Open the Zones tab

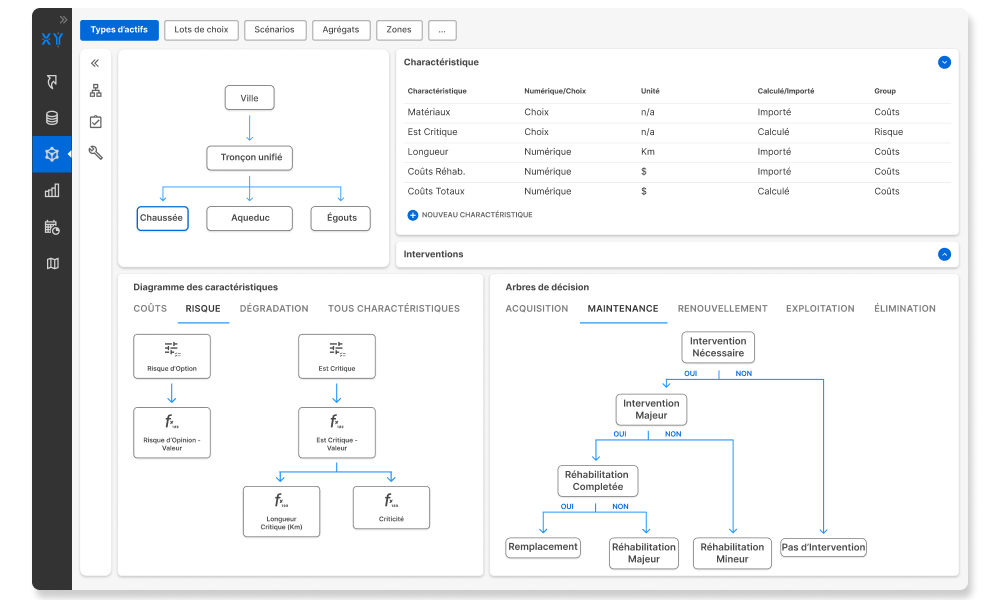pos(399,30)
